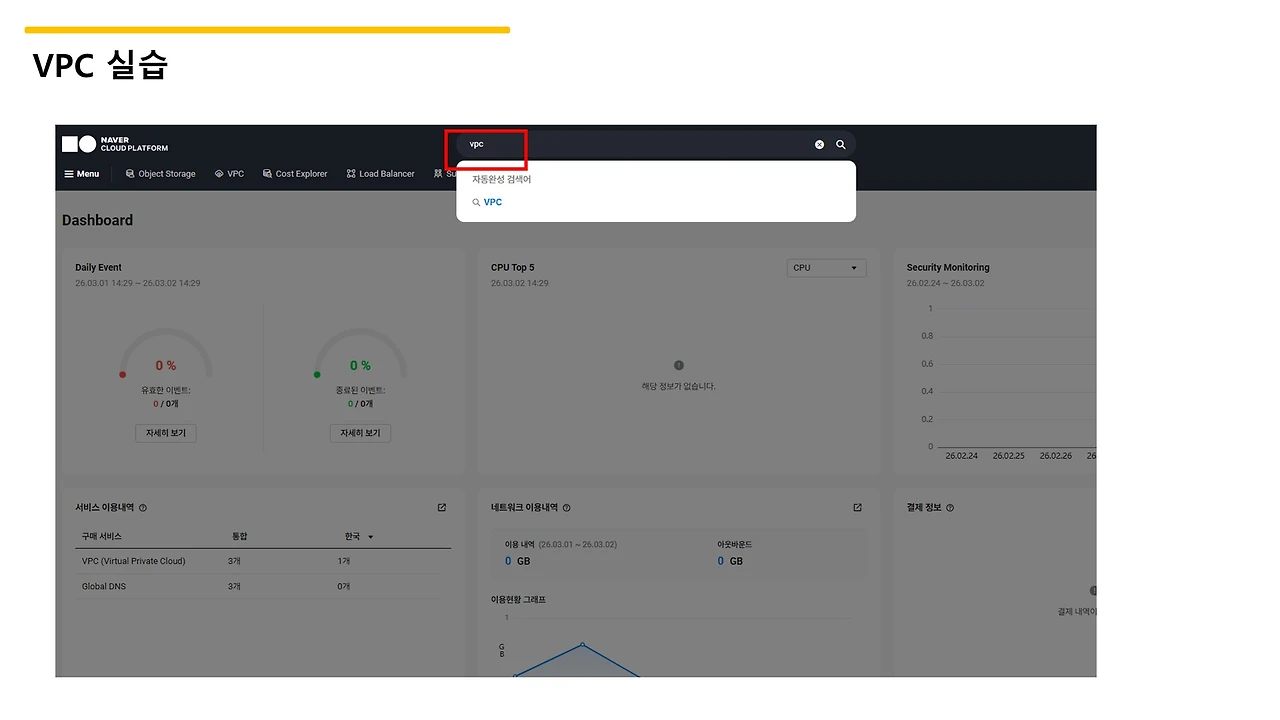Click the 자동완성 검색어 label
Viewport: 1280px width, 720px height.
501,180
